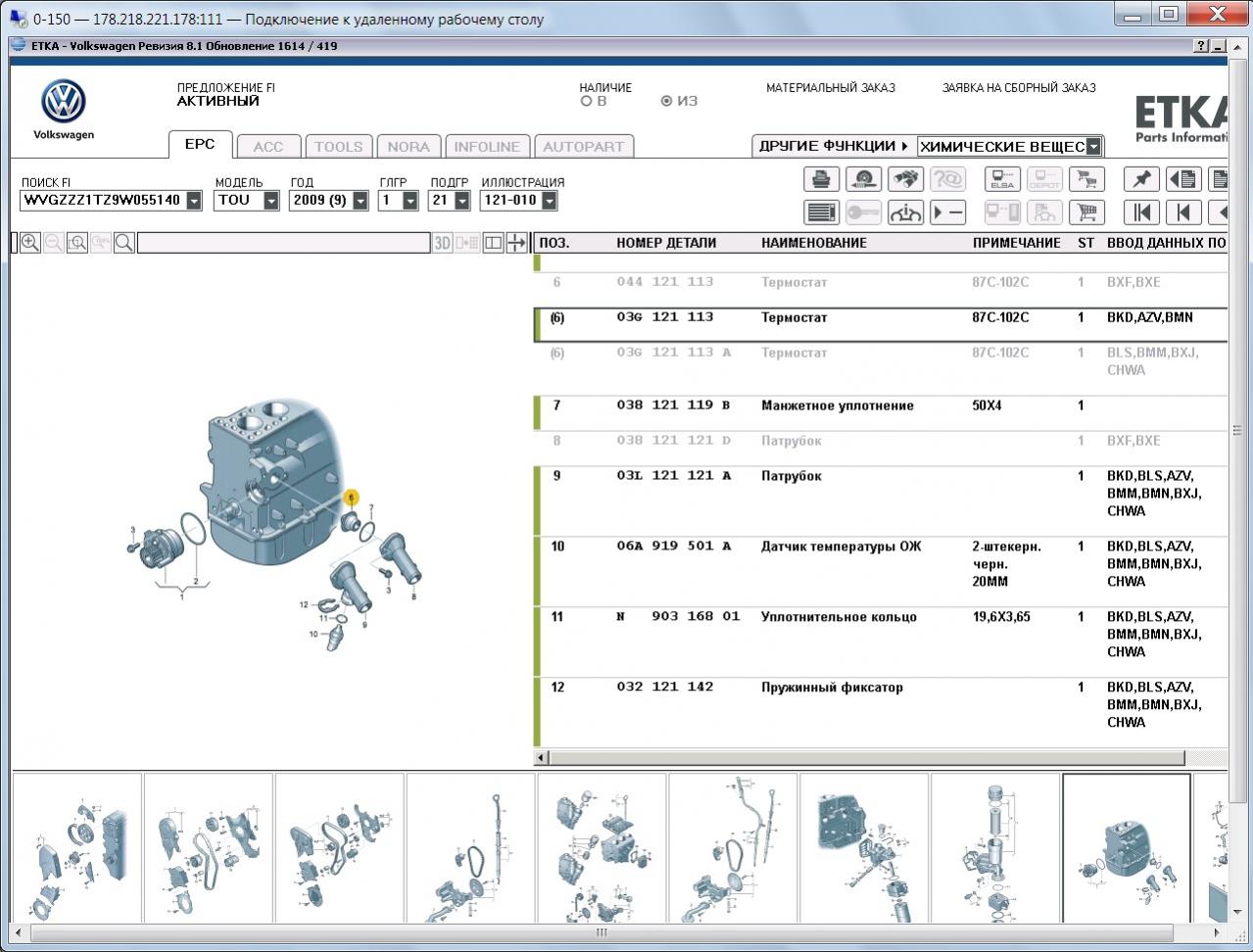Switch to the EPC tab

tap(200, 145)
